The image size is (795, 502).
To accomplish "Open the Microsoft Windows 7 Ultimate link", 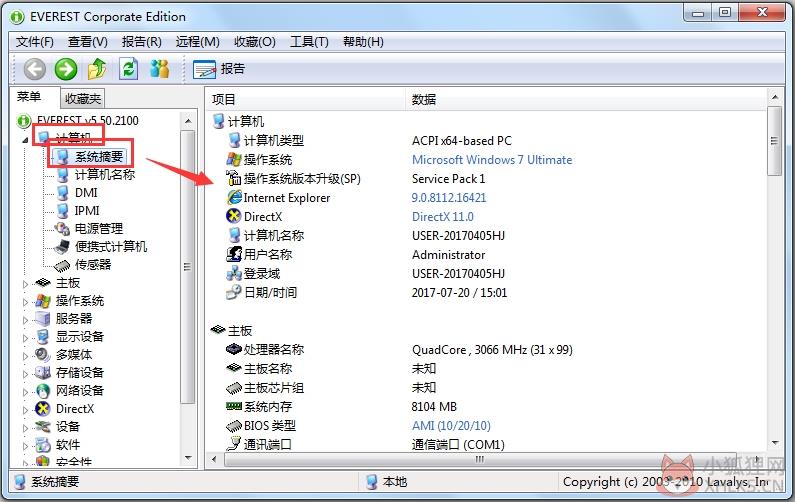I will point(492,160).
